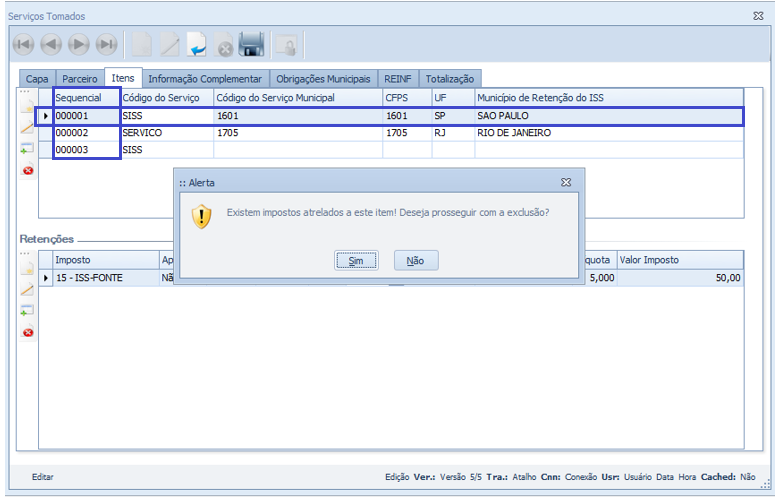Click the greyed-out edit document icon

pos(169,45)
